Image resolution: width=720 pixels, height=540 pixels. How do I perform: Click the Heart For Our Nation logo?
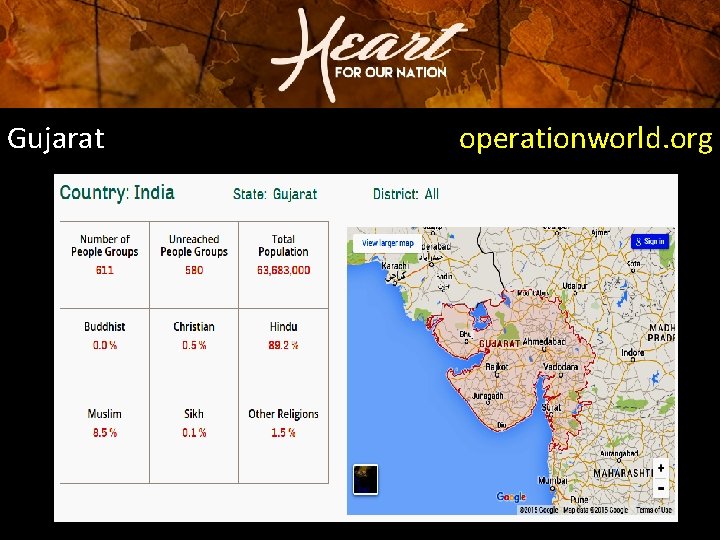point(367,54)
